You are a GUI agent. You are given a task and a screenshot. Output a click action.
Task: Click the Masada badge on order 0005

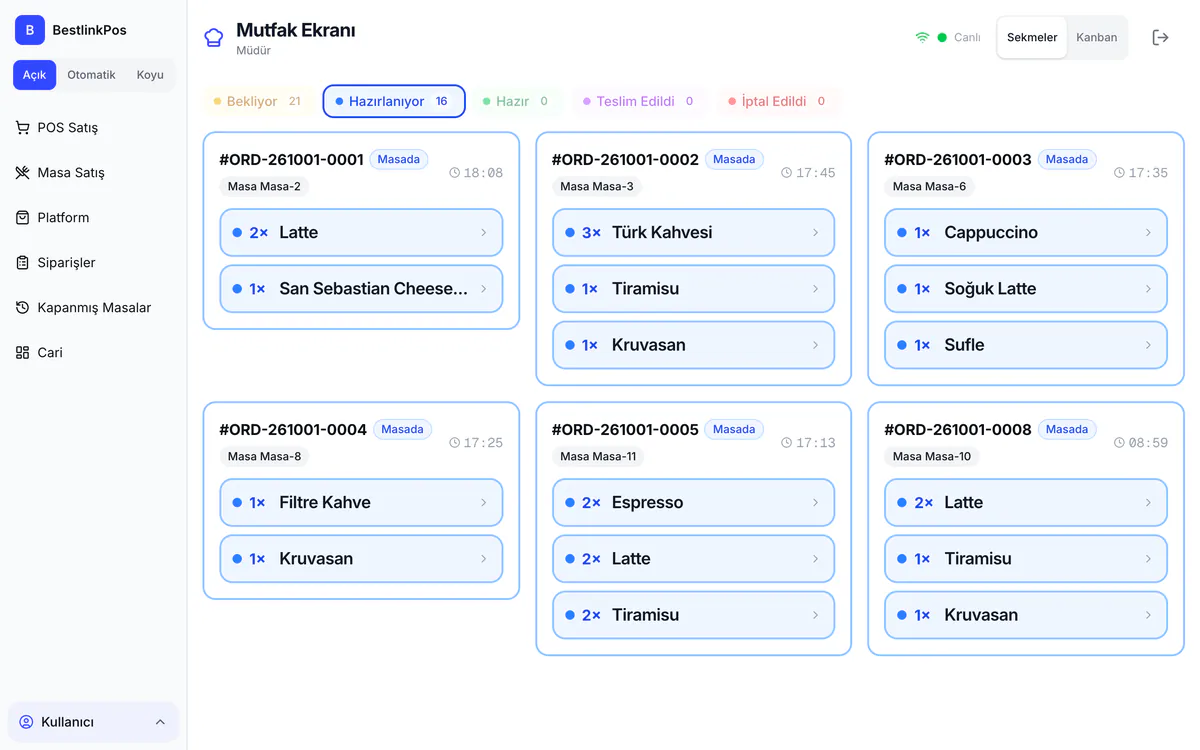click(x=734, y=429)
